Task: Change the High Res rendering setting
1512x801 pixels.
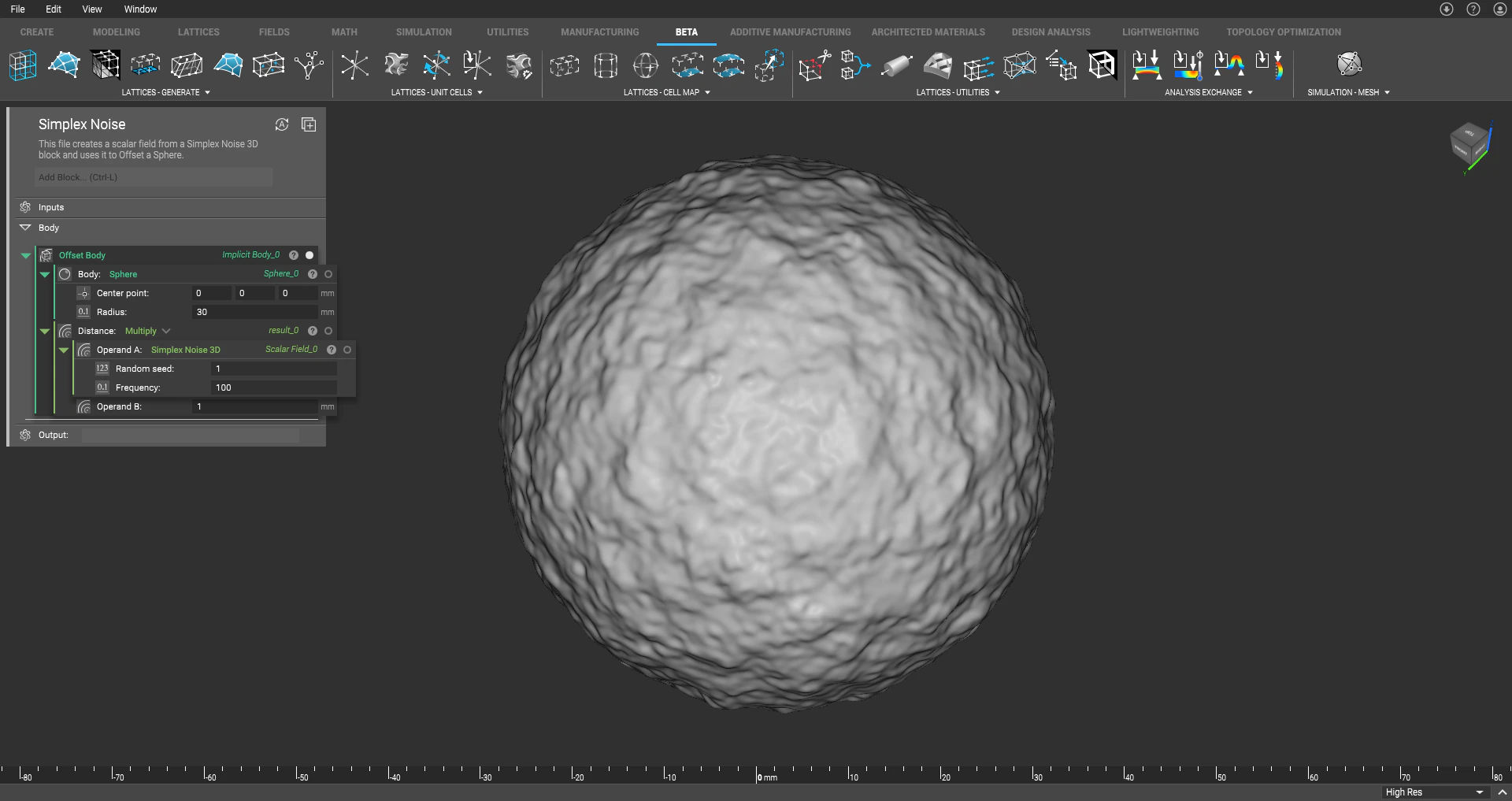Action: tap(1432, 792)
